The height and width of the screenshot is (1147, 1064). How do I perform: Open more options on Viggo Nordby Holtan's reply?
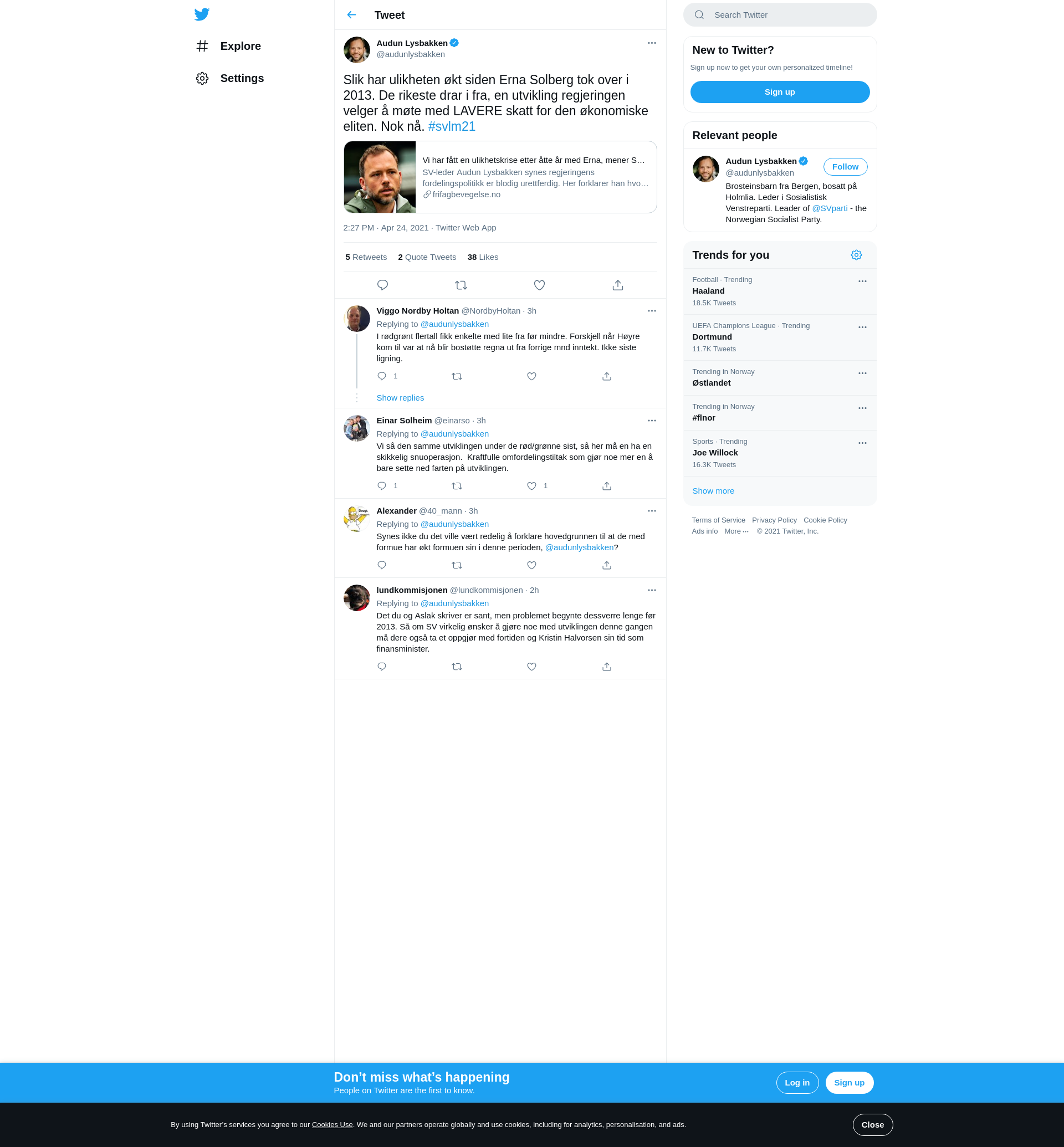652,311
